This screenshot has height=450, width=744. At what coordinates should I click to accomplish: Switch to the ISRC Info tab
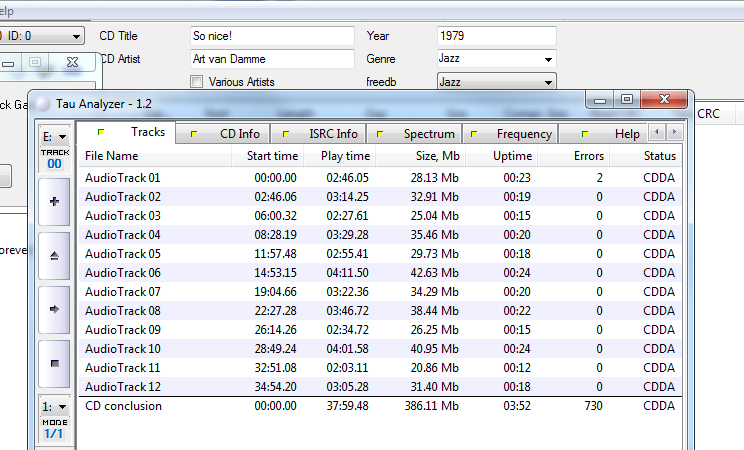(318, 134)
